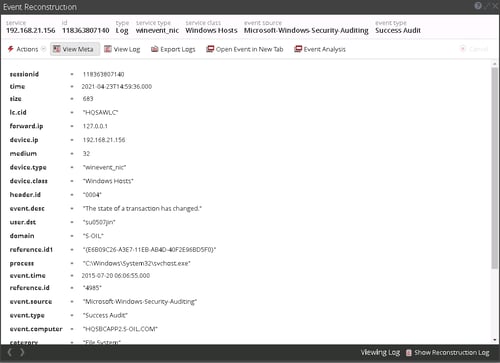Click service type value winevent_nic
This screenshot has height=363, width=500.
[x=157, y=30]
